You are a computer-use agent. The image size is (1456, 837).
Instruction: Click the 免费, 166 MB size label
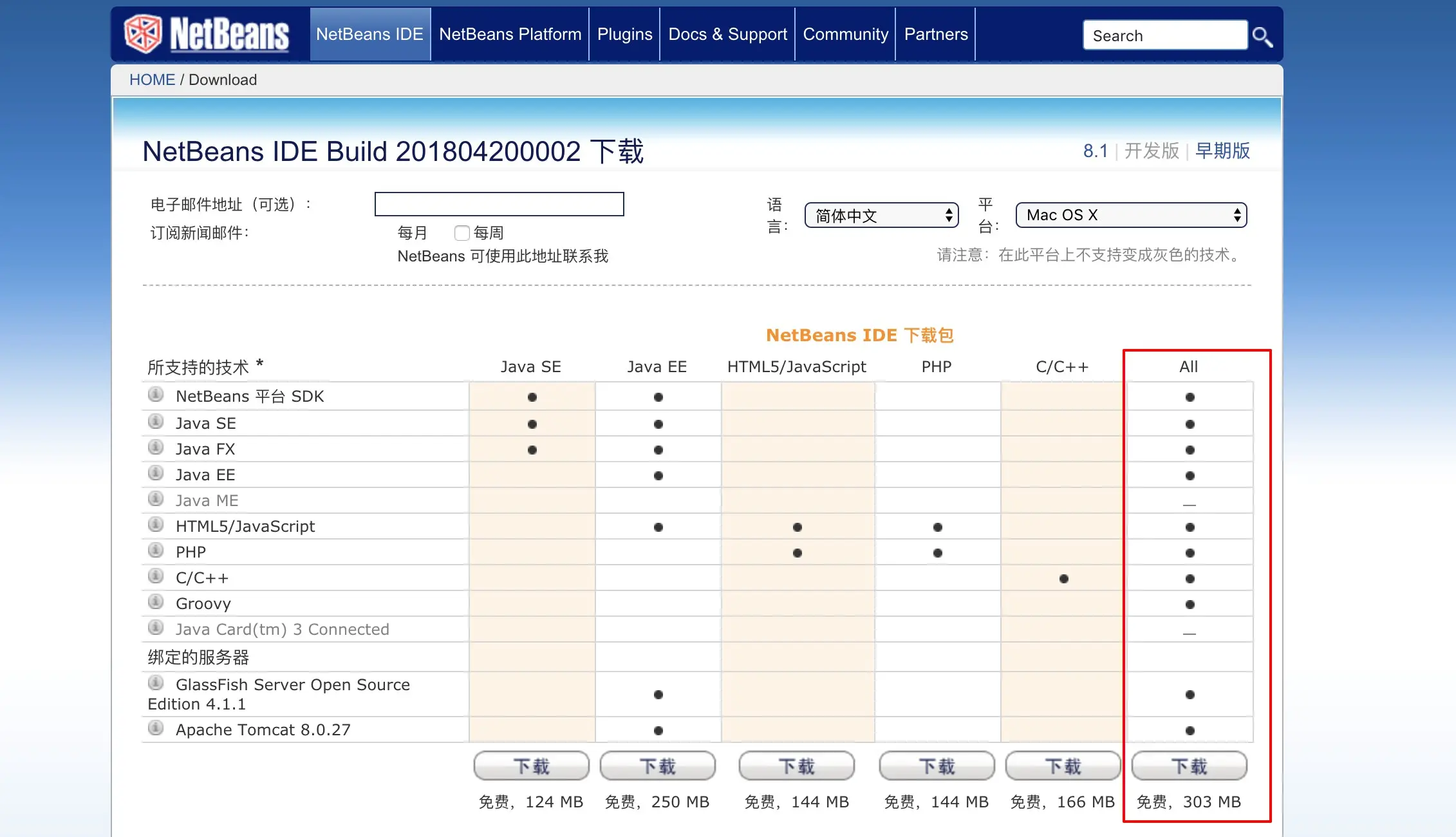[1063, 802]
